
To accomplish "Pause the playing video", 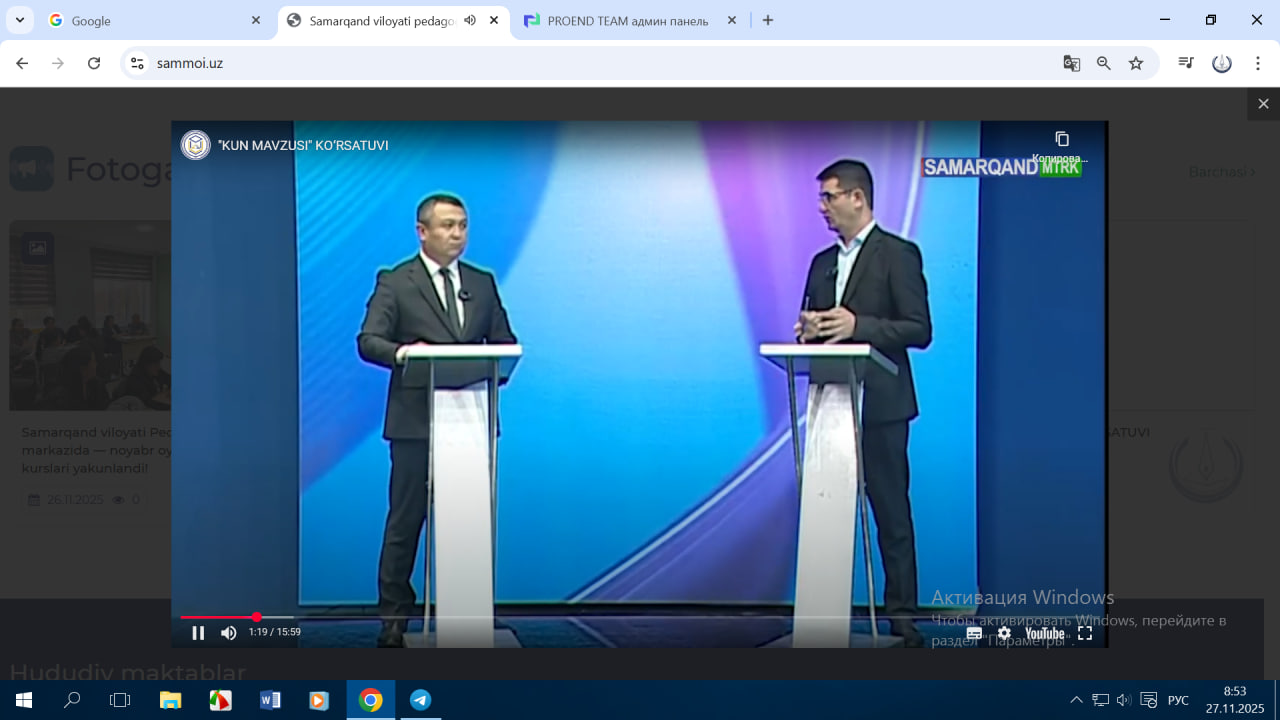I will pos(198,632).
